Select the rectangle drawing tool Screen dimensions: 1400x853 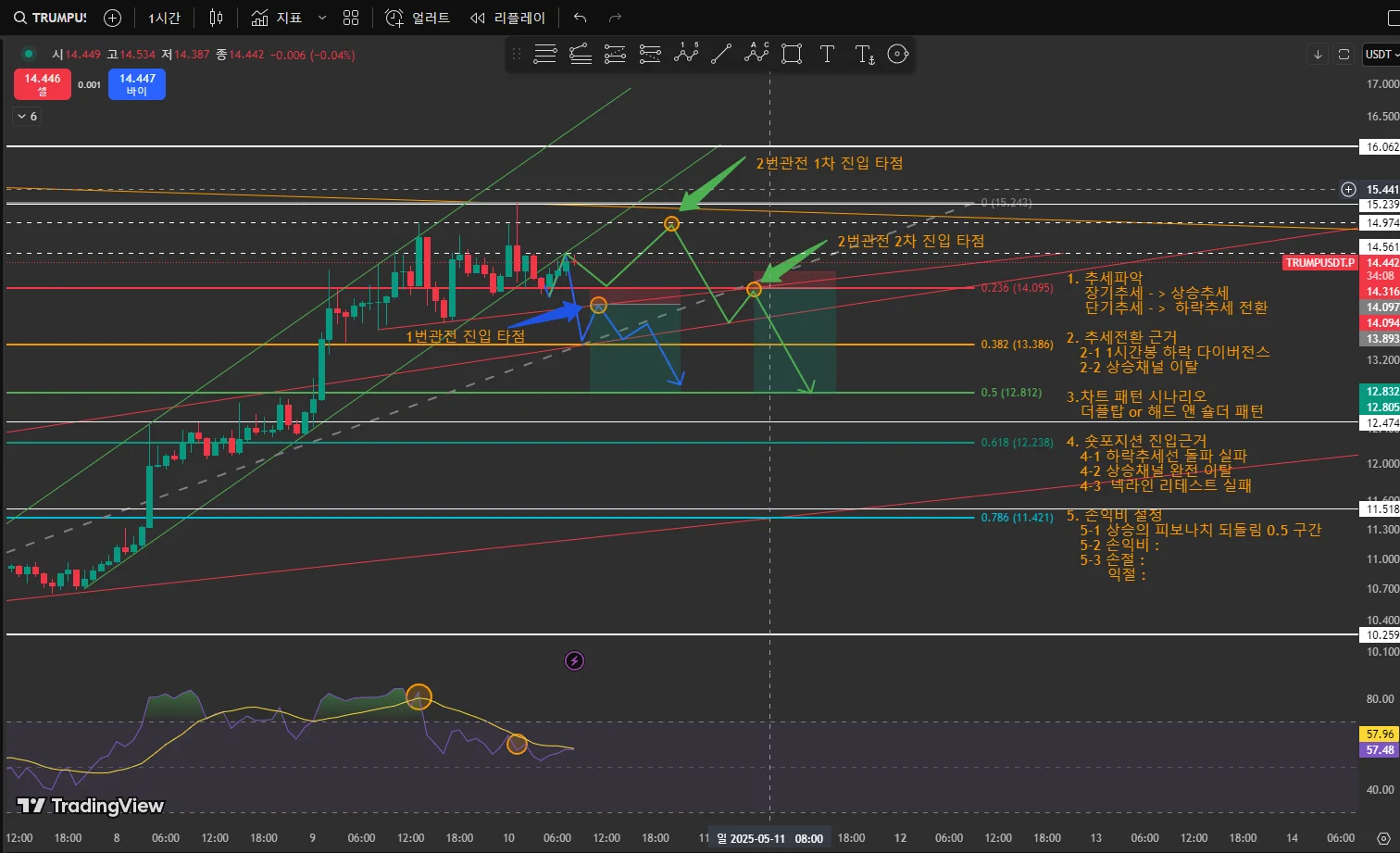click(x=792, y=55)
